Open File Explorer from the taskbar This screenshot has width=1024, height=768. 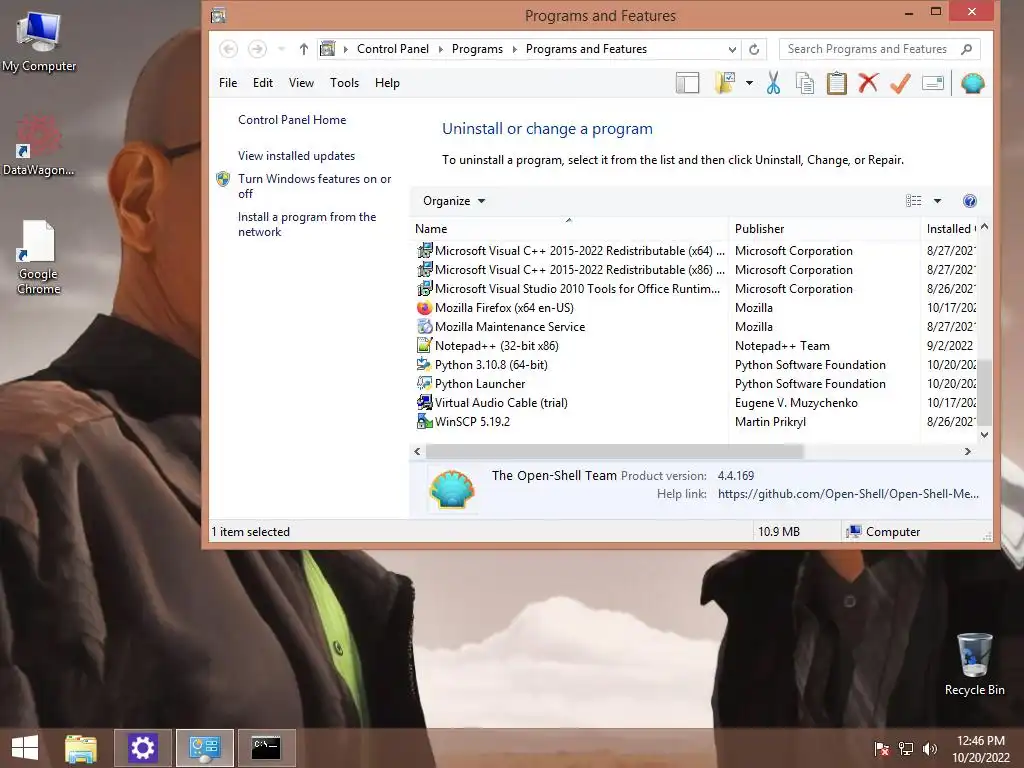point(81,748)
